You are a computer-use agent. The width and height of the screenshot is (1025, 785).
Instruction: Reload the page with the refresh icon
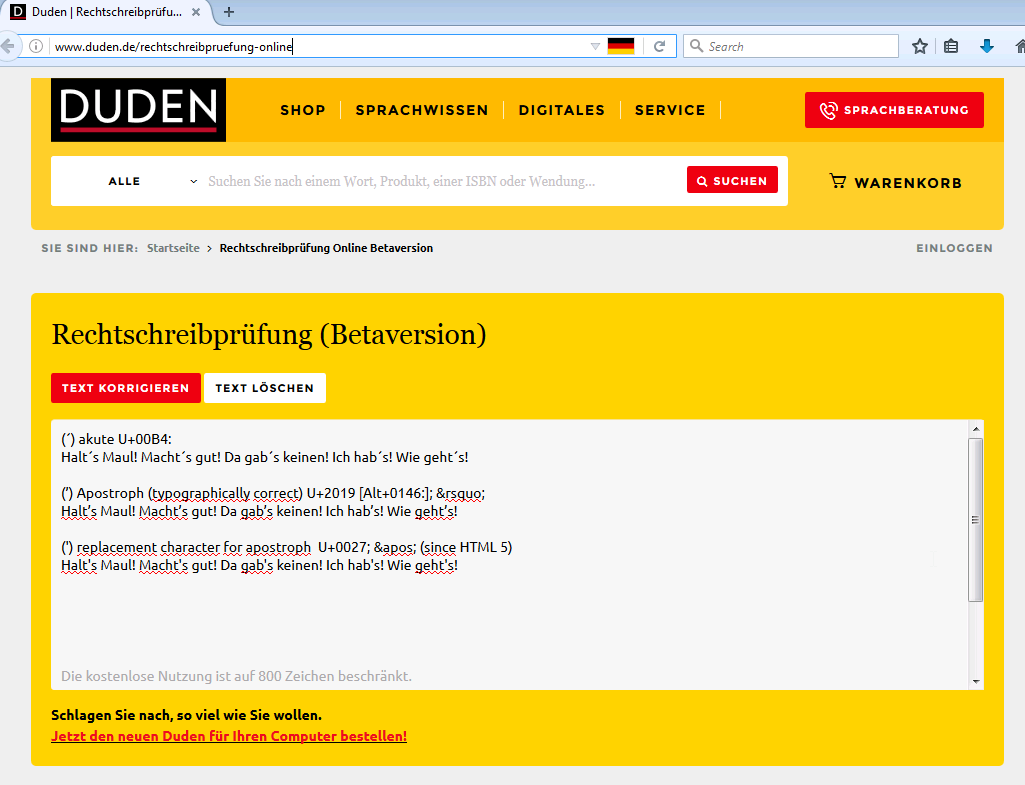point(660,46)
